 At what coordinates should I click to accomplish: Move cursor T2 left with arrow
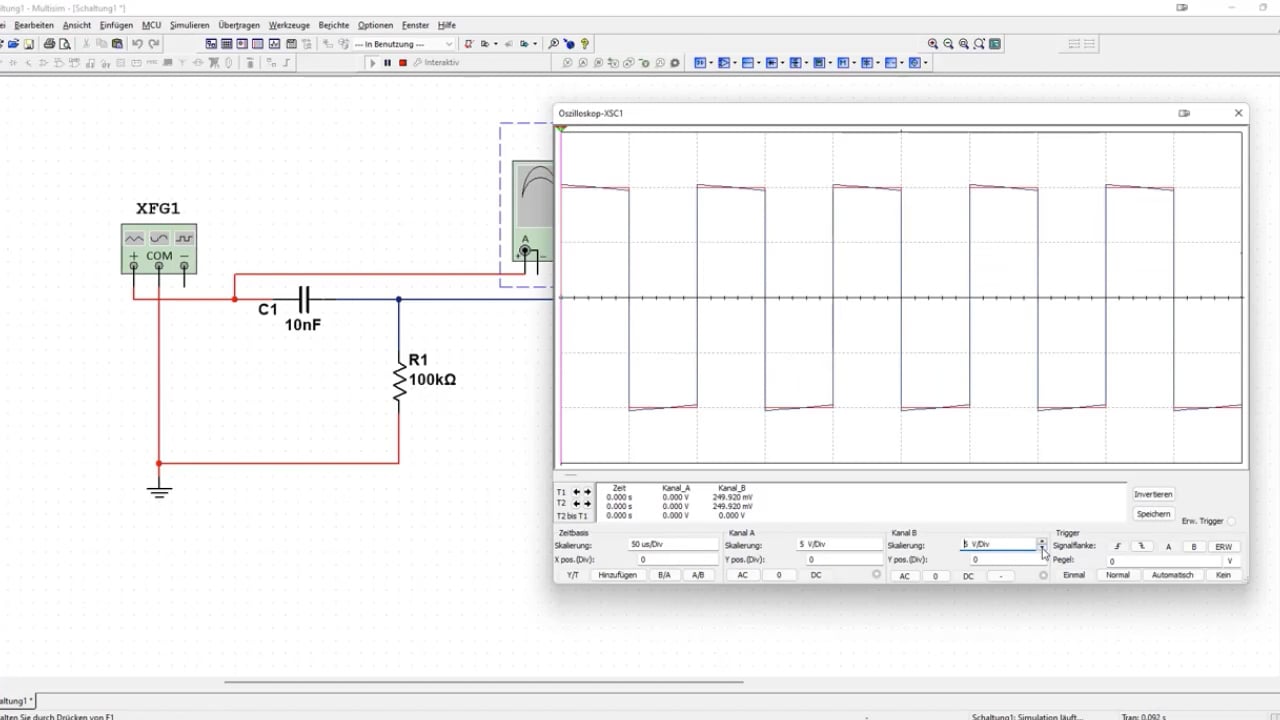(577, 504)
